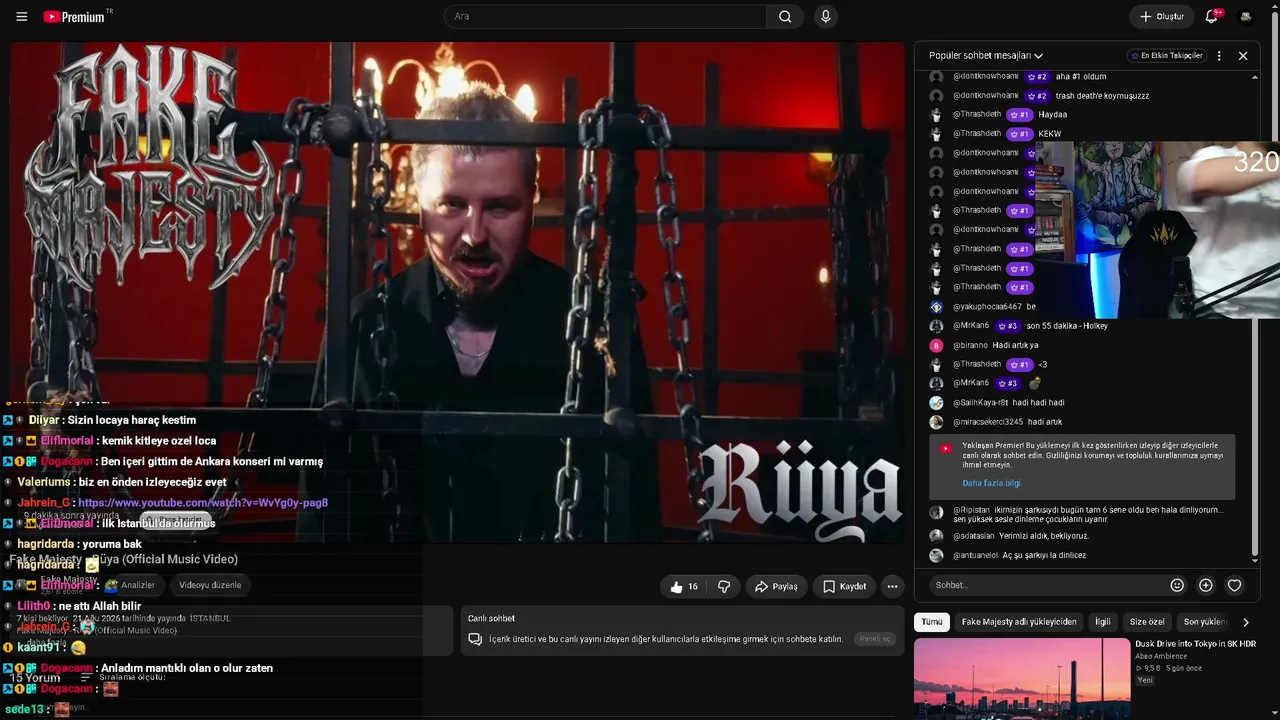The height and width of the screenshot is (720, 1280).
Task: Open the 'Dusk Drive into Tokyo' video thumbnail
Action: click(x=1022, y=677)
